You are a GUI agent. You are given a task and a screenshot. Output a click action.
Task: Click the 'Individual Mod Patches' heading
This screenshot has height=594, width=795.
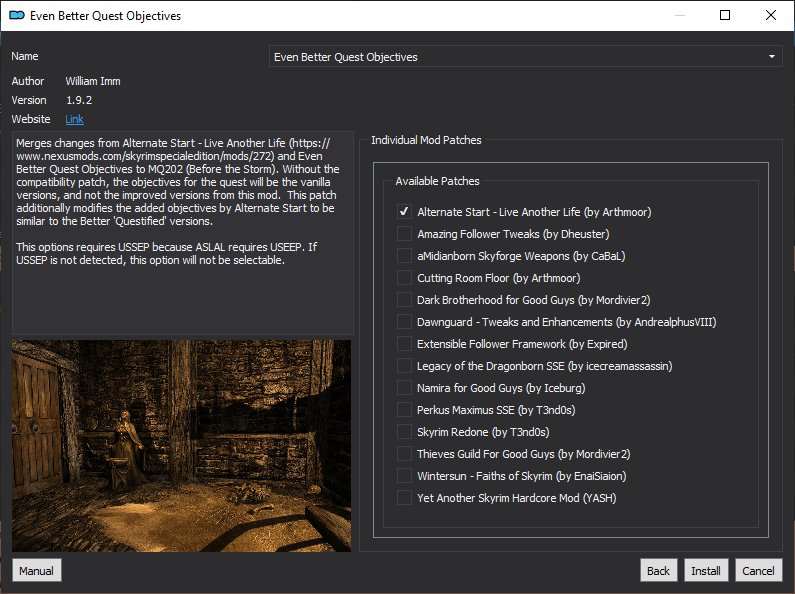(426, 140)
